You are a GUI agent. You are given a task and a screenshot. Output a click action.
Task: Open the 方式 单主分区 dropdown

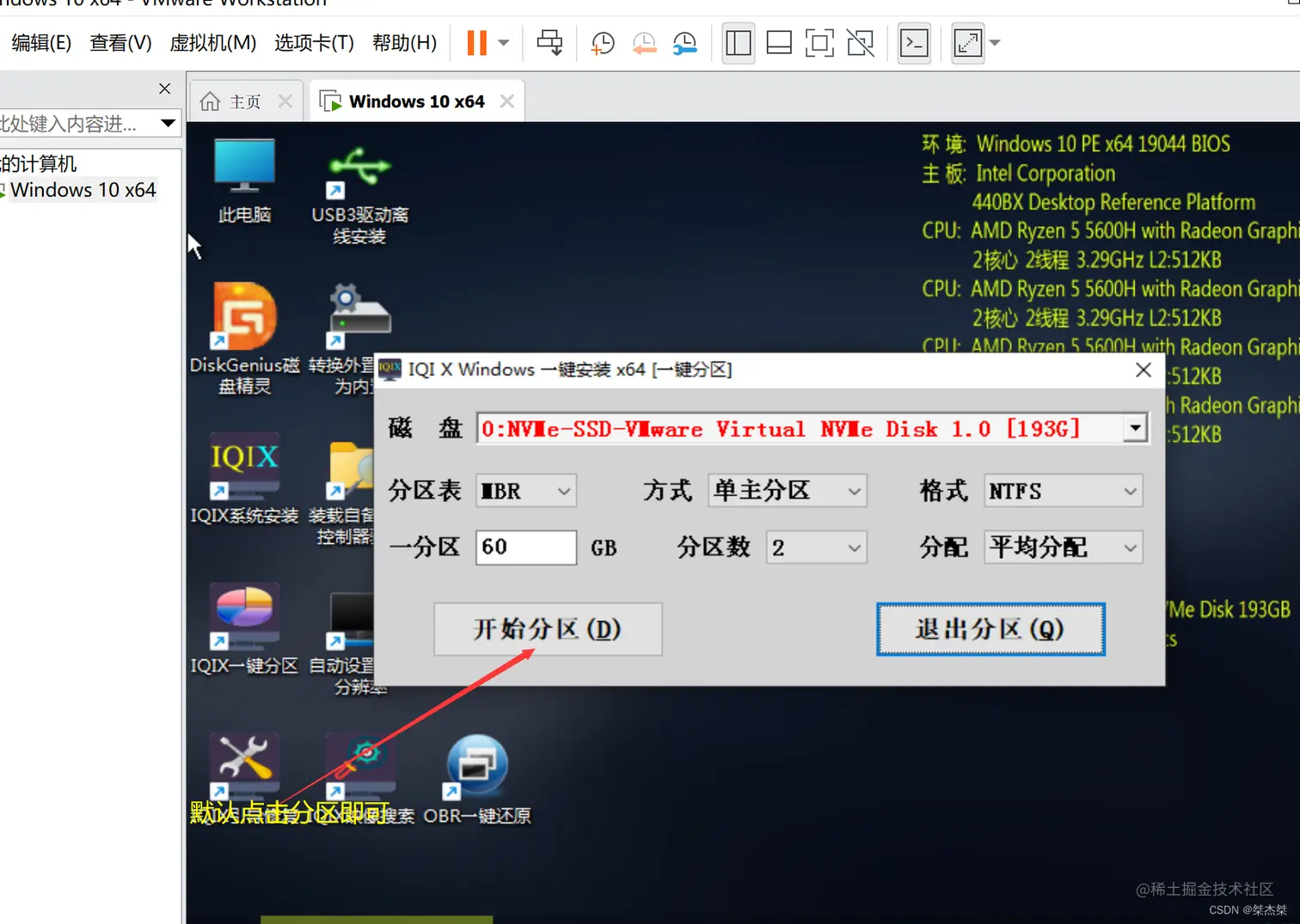[787, 491]
